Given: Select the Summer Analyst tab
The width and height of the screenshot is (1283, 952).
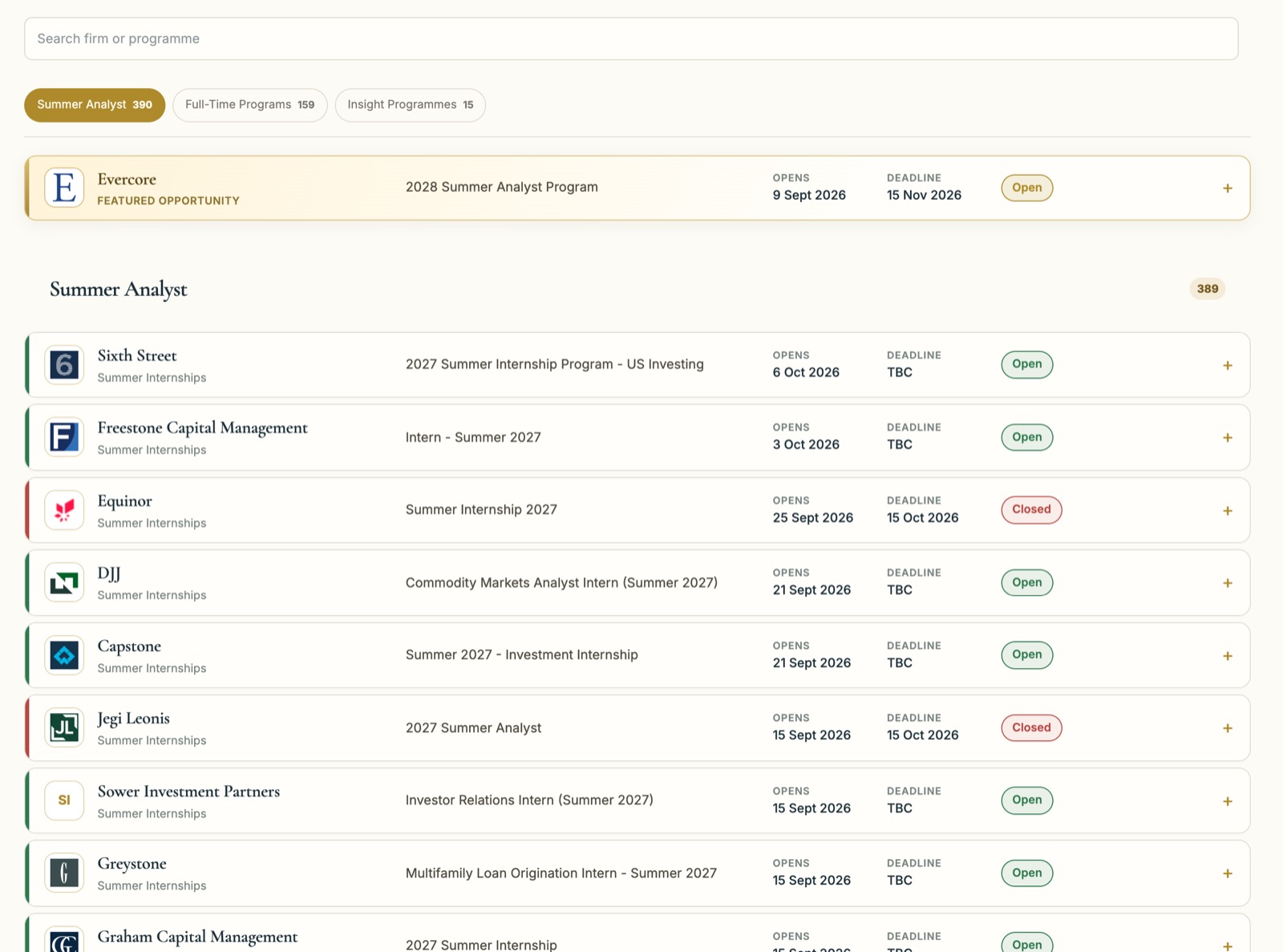Looking at the screenshot, I should [x=95, y=105].
